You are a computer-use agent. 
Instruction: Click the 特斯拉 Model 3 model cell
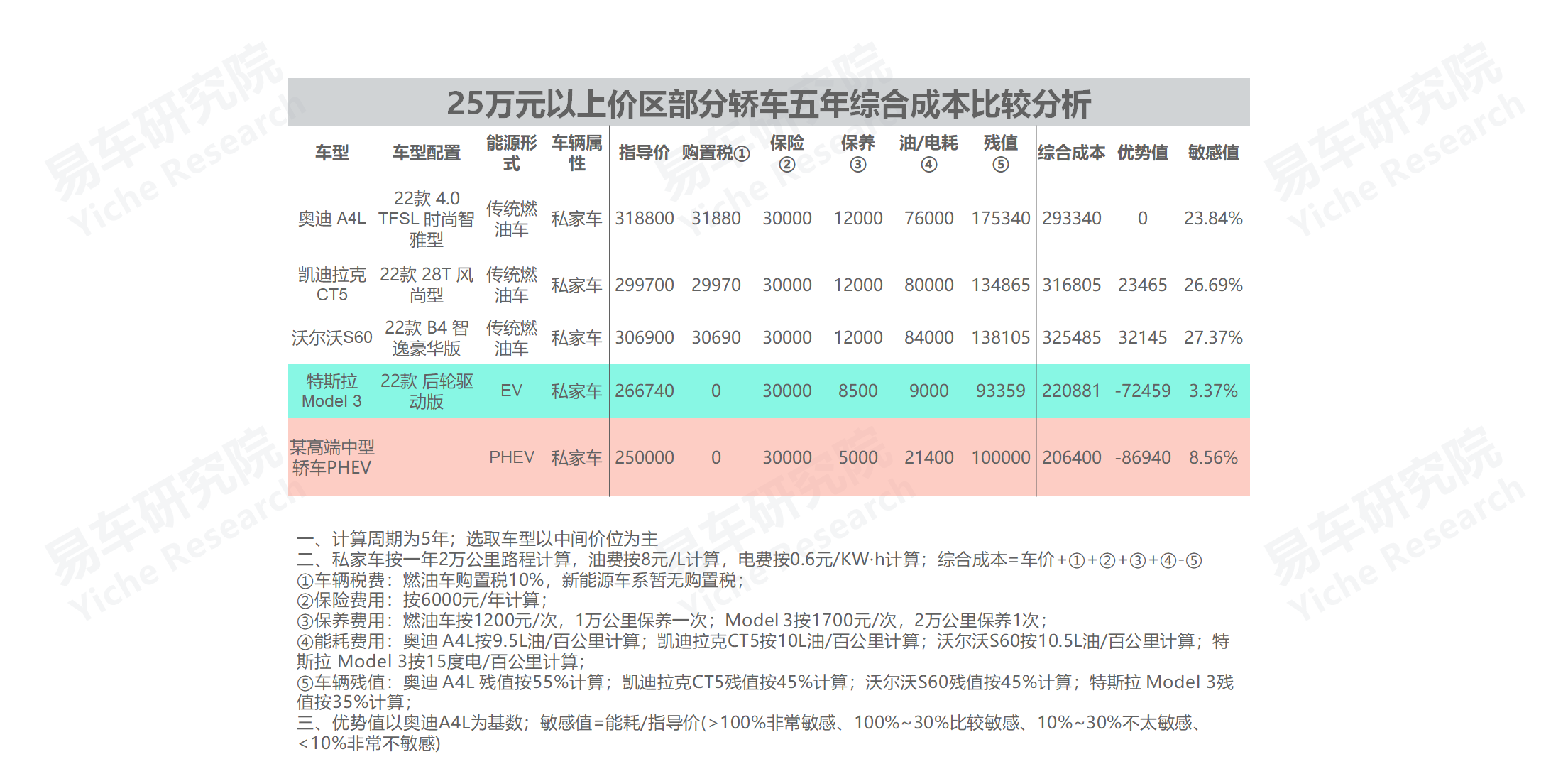click(332, 391)
